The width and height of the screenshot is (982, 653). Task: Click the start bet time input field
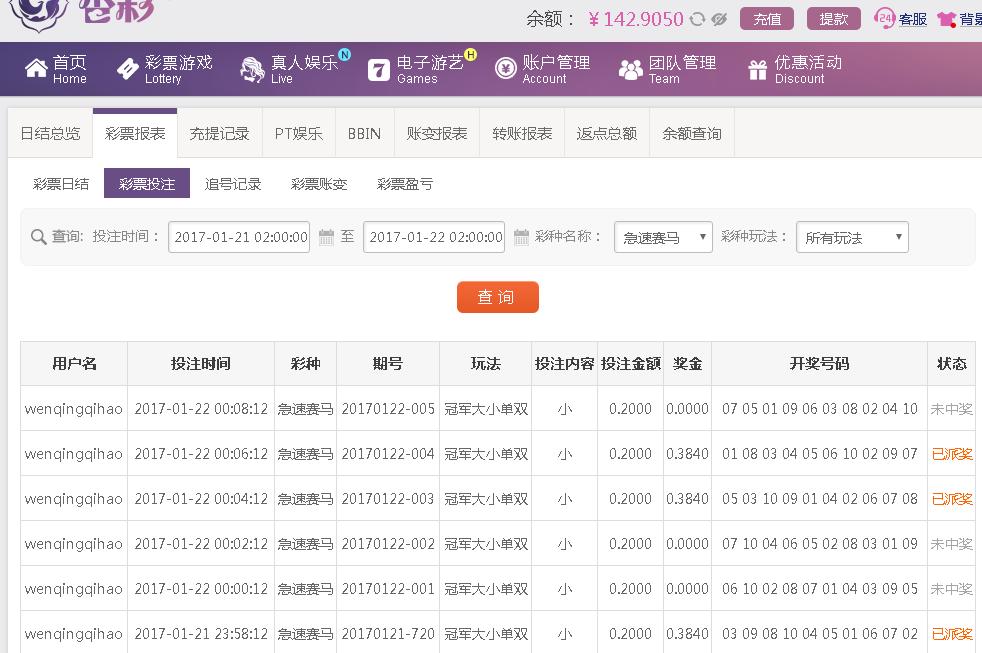point(240,237)
